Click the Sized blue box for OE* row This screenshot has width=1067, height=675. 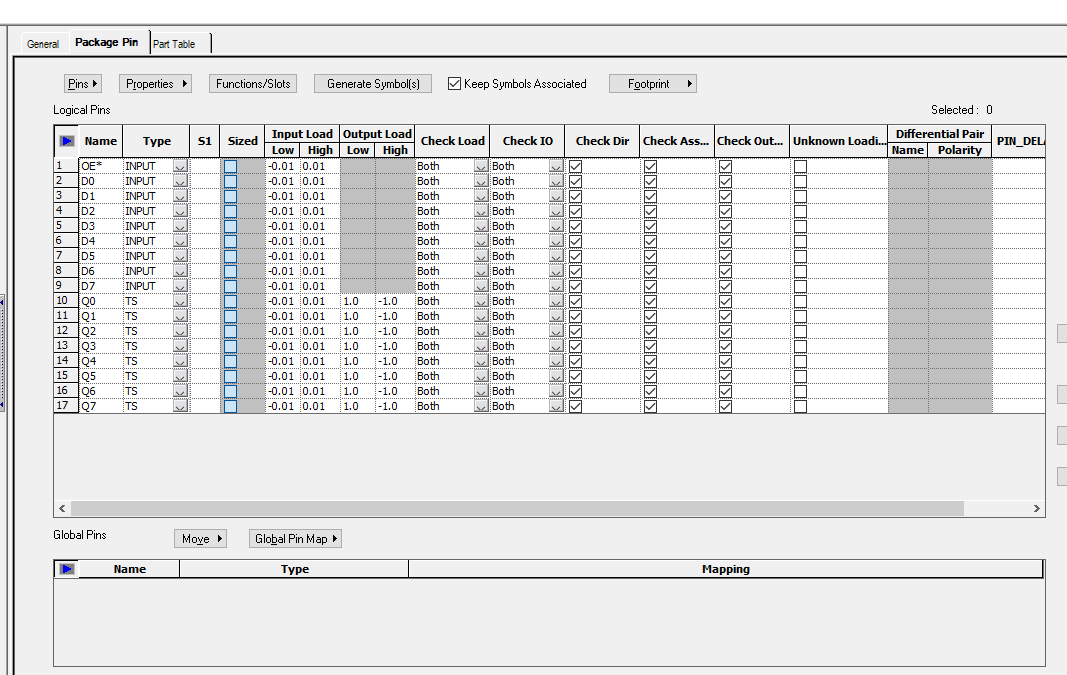231,166
